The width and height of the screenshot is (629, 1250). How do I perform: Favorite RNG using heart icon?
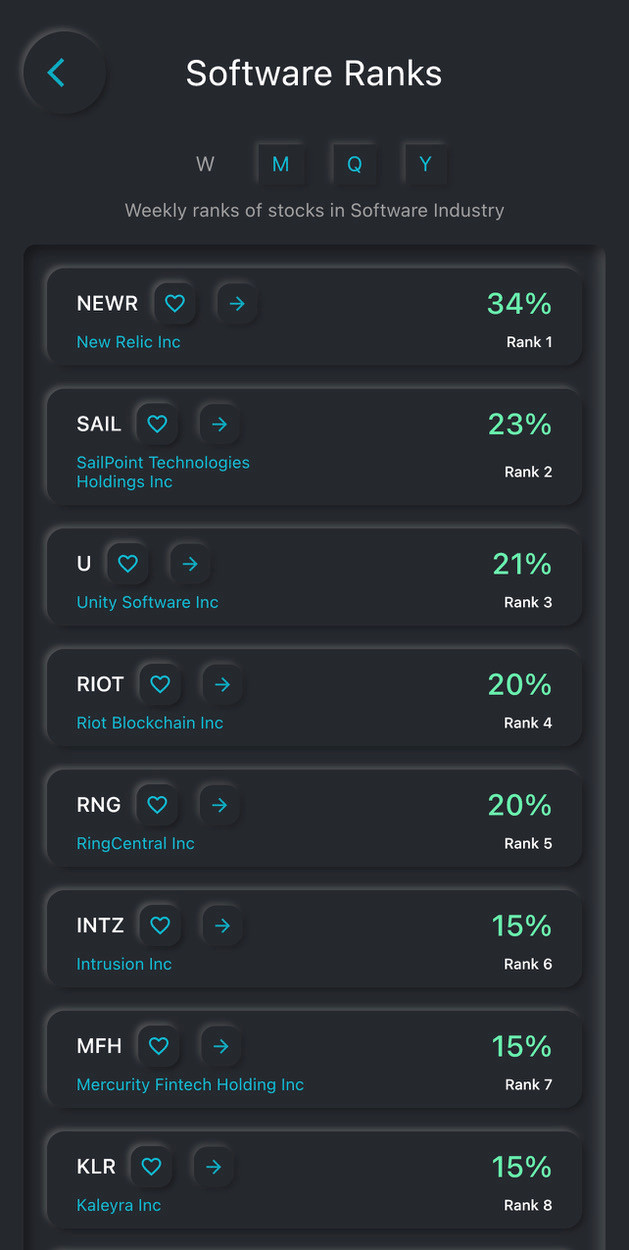tap(157, 805)
